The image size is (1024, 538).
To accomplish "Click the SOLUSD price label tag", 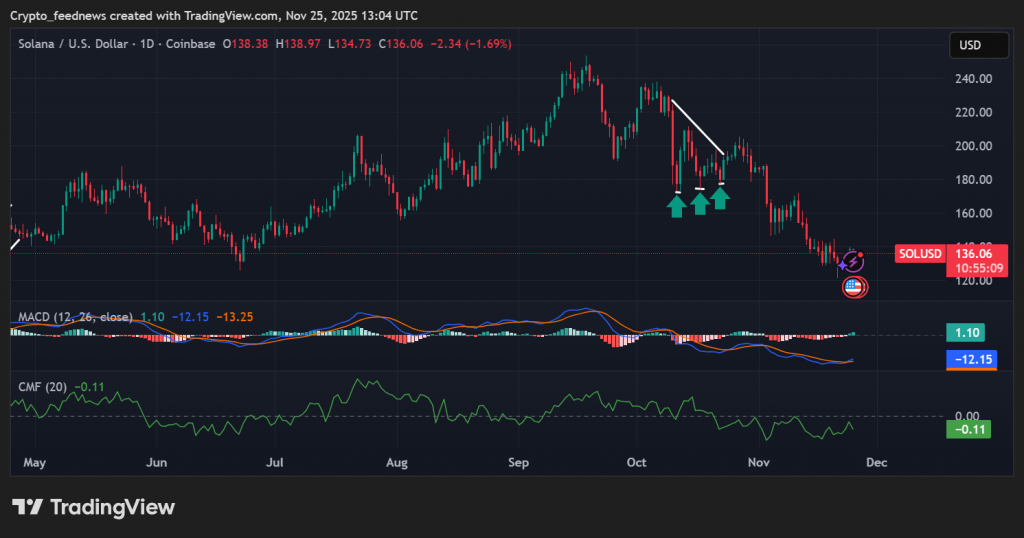I will [920, 254].
